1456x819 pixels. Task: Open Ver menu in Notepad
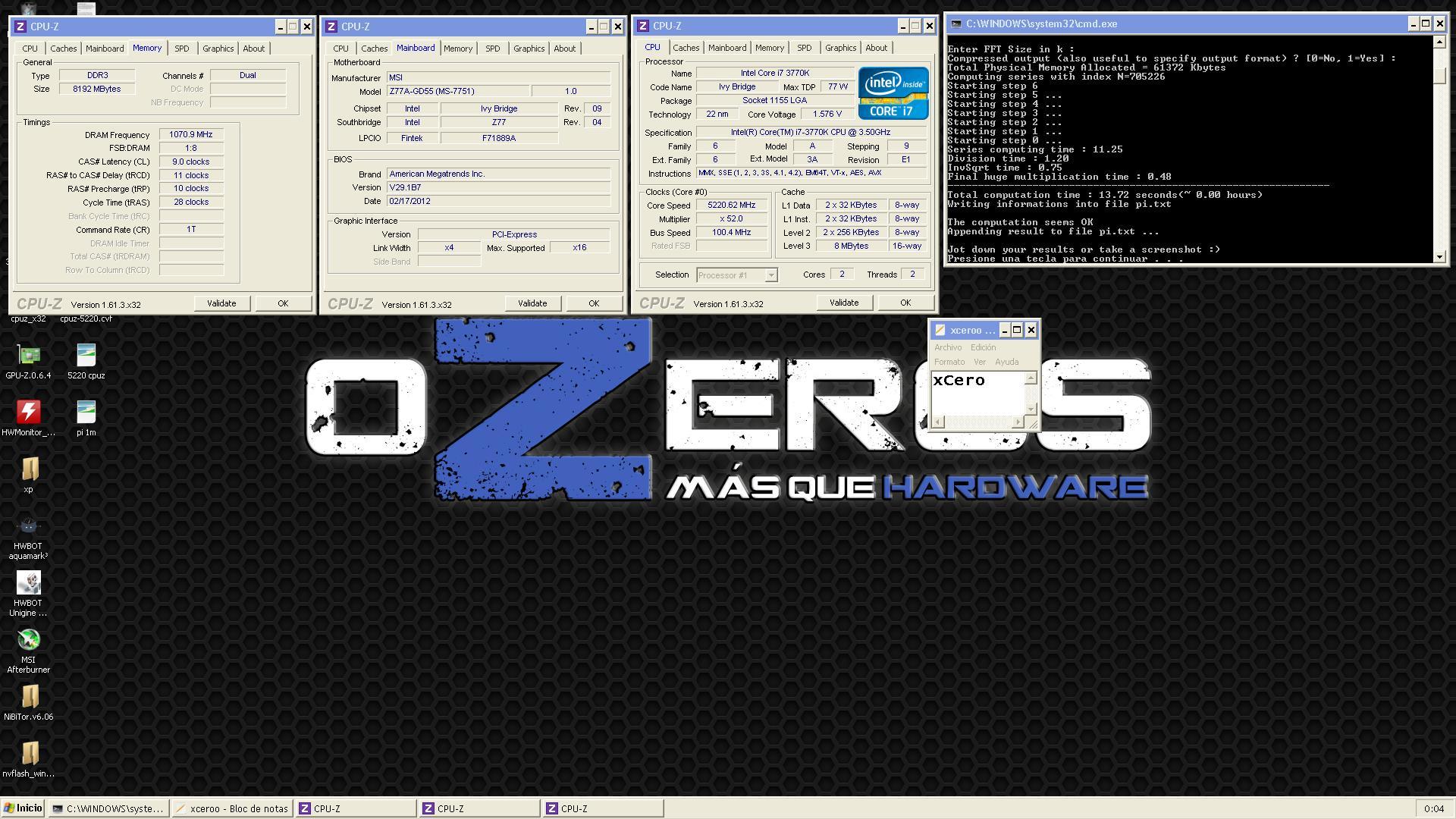pyautogui.click(x=980, y=362)
